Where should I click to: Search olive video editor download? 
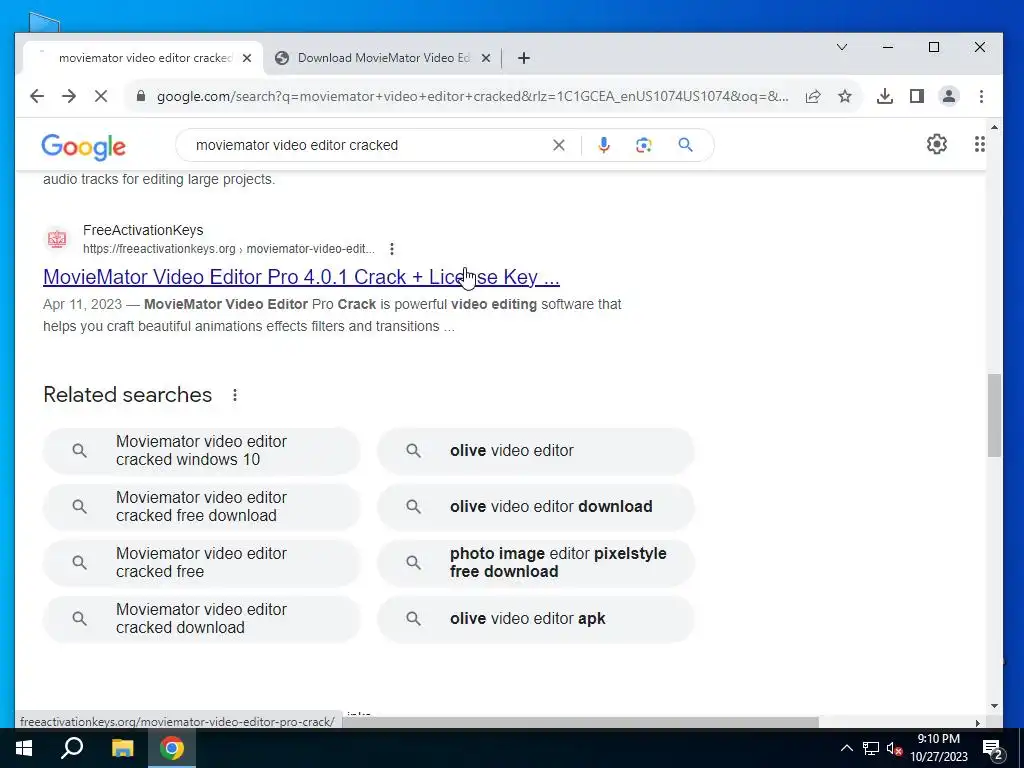tap(536, 507)
